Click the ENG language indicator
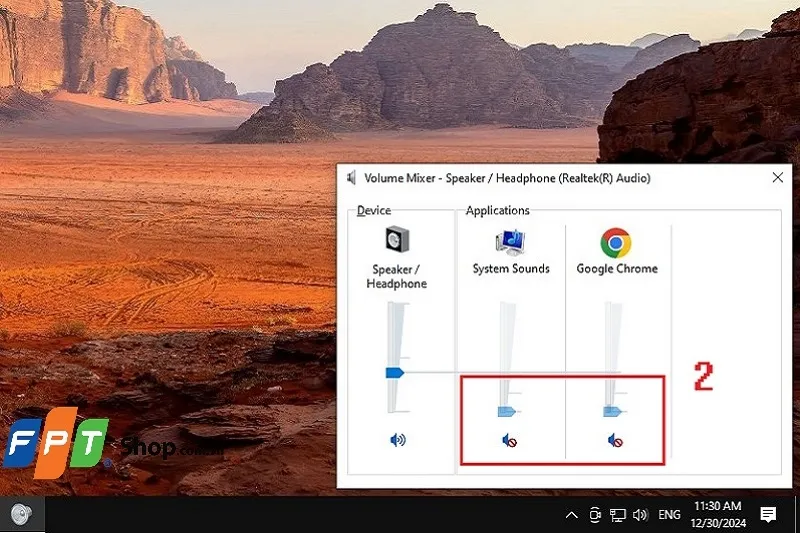The height and width of the screenshot is (533, 800). (x=670, y=515)
